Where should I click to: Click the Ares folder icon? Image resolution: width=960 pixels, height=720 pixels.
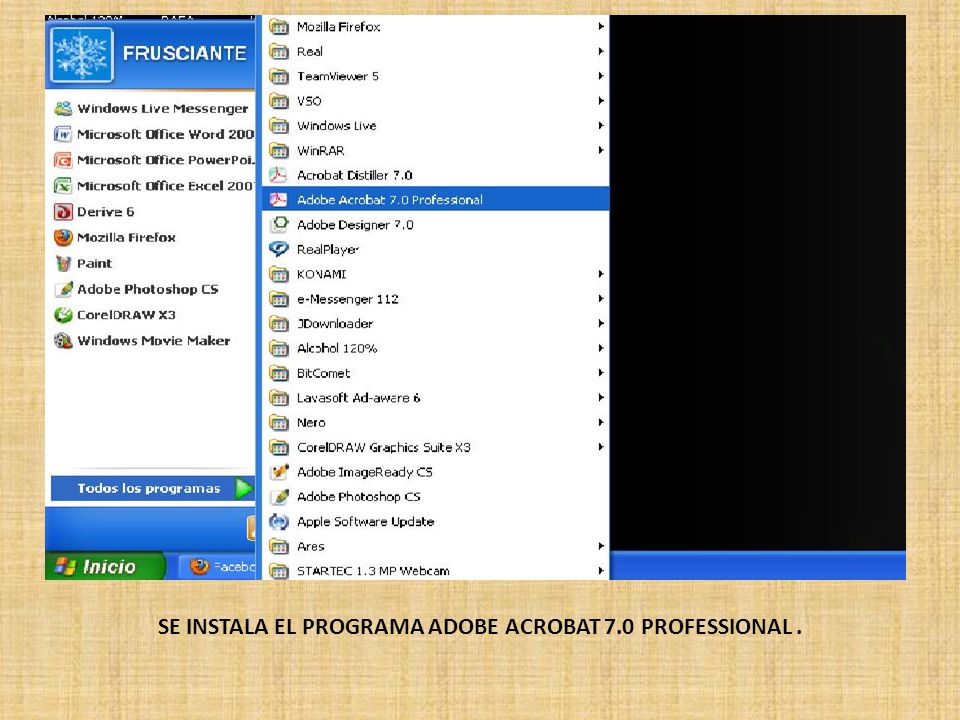point(279,546)
